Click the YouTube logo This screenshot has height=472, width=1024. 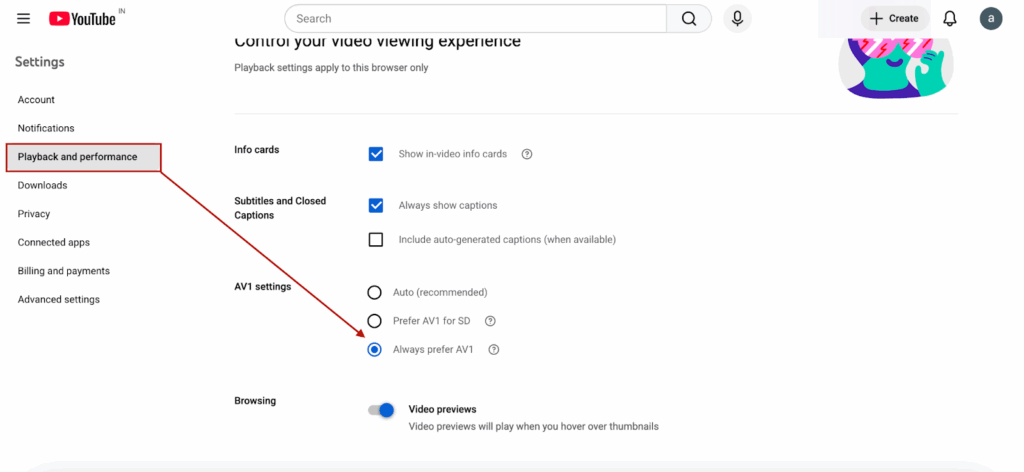click(82, 19)
